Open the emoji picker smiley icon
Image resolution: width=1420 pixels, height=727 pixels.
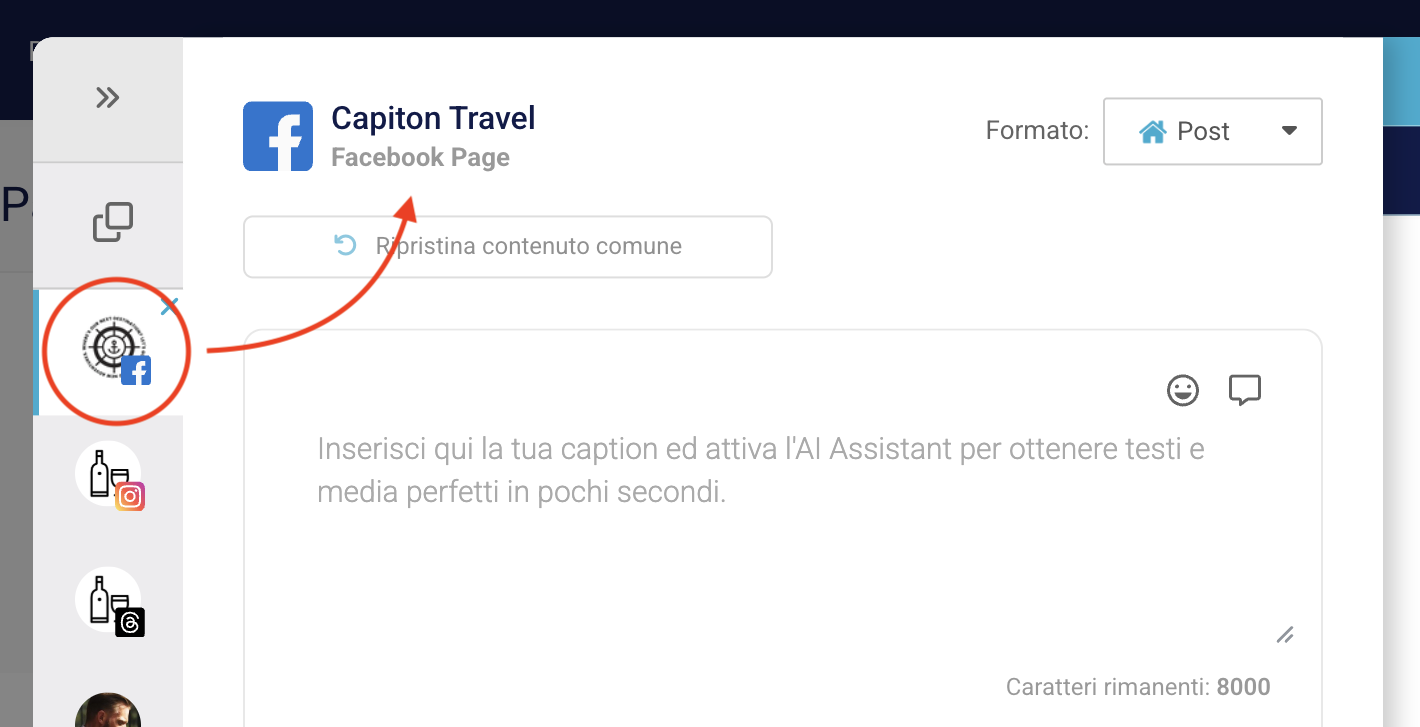1183,390
